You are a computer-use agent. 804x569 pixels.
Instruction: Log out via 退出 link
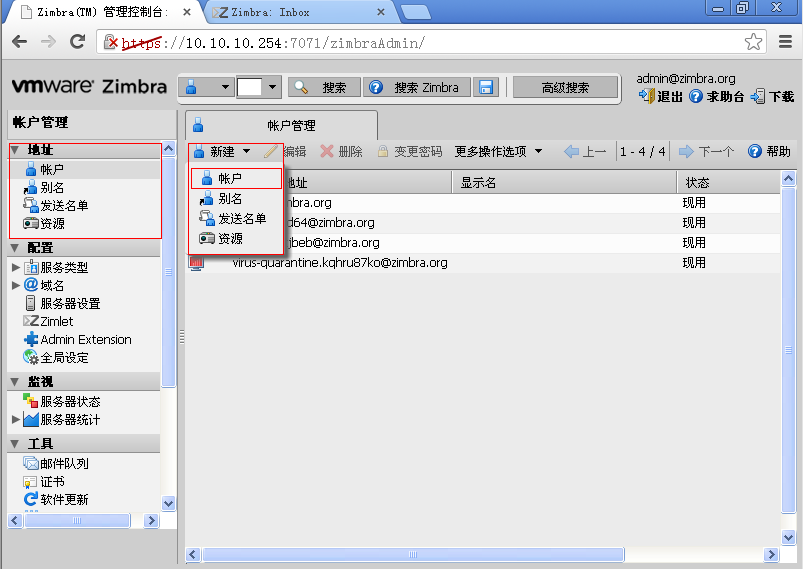coord(661,96)
